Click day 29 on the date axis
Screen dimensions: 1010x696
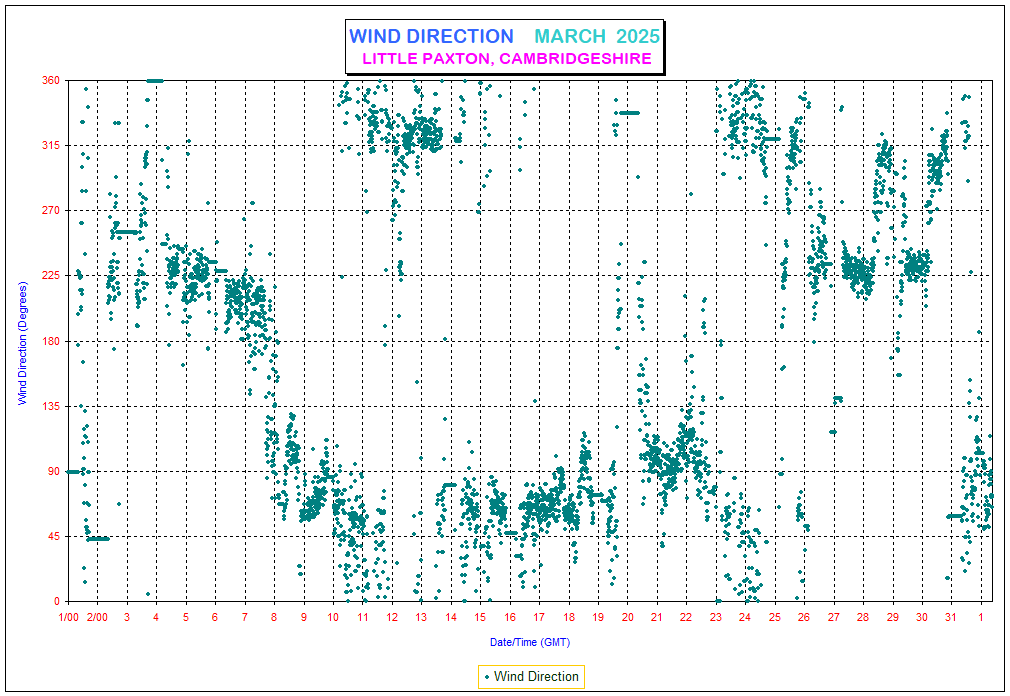point(893,617)
